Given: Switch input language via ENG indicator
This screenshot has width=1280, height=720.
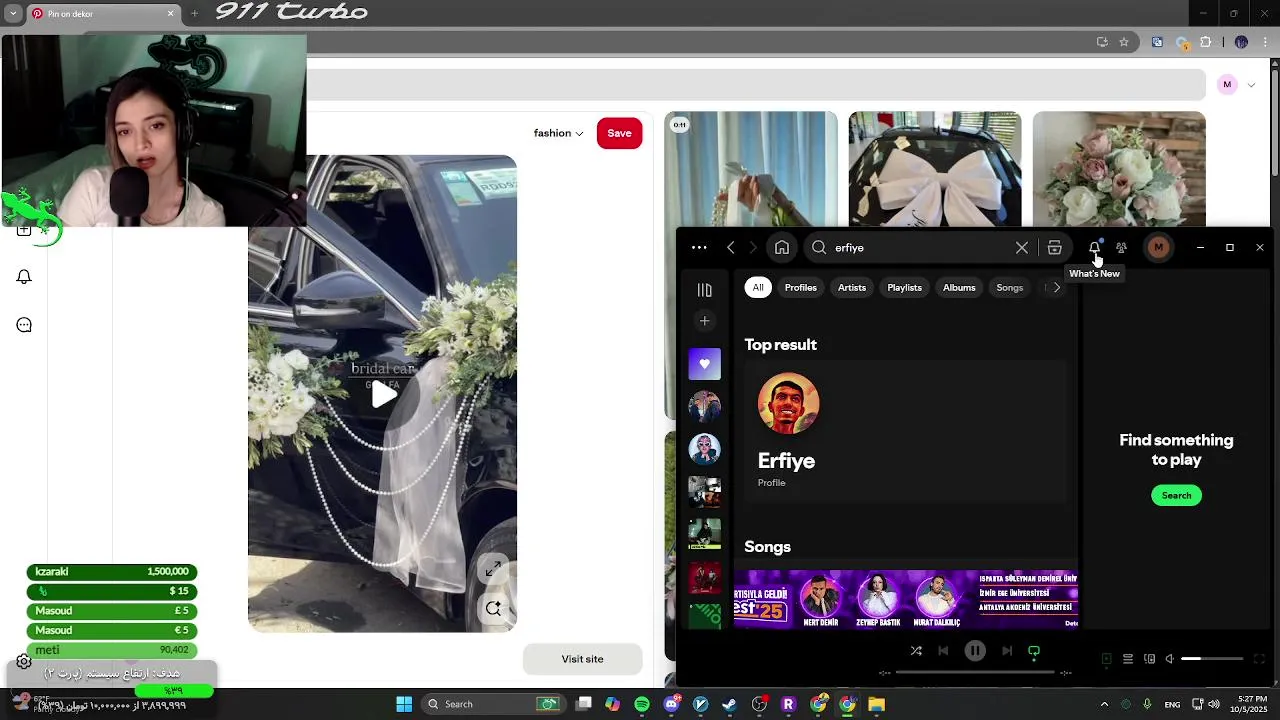Looking at the screenshot, I should pyautogui.click(x=1173, y=705).
